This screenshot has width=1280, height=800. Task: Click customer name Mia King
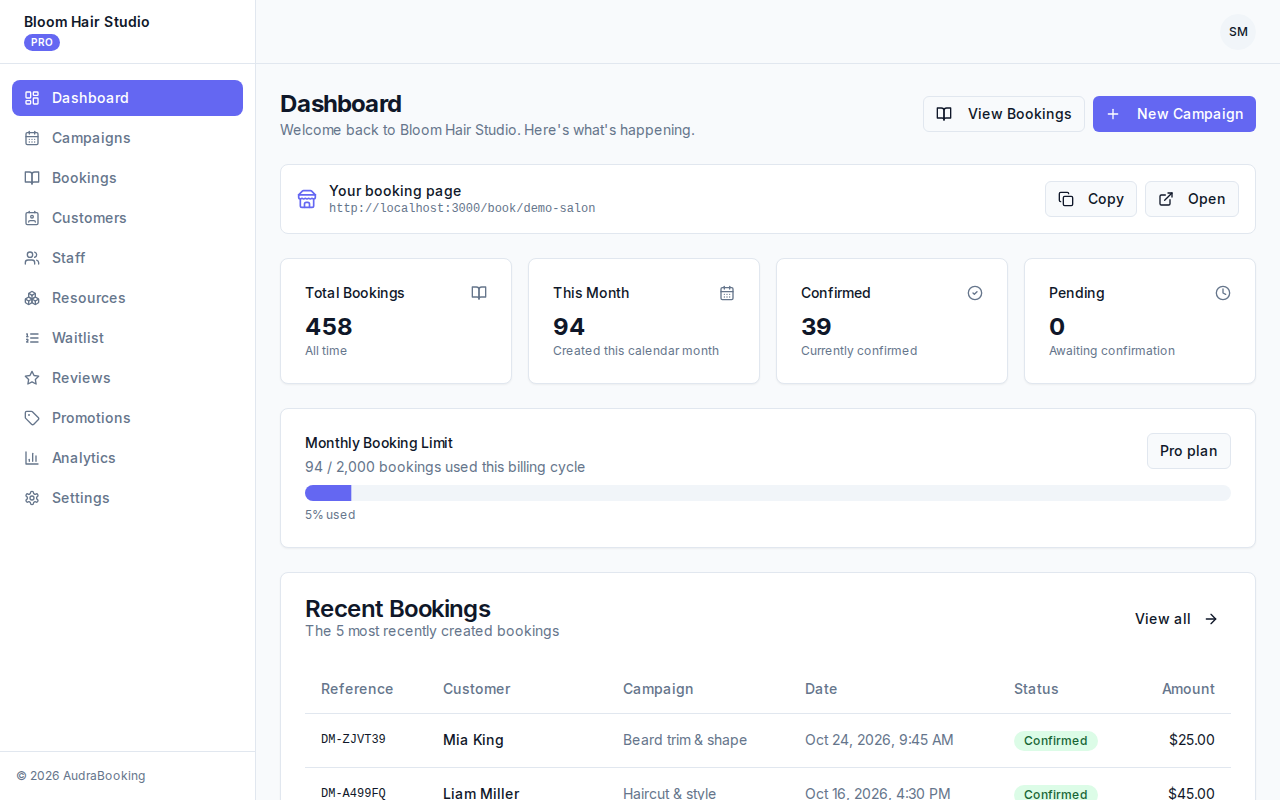473,740
